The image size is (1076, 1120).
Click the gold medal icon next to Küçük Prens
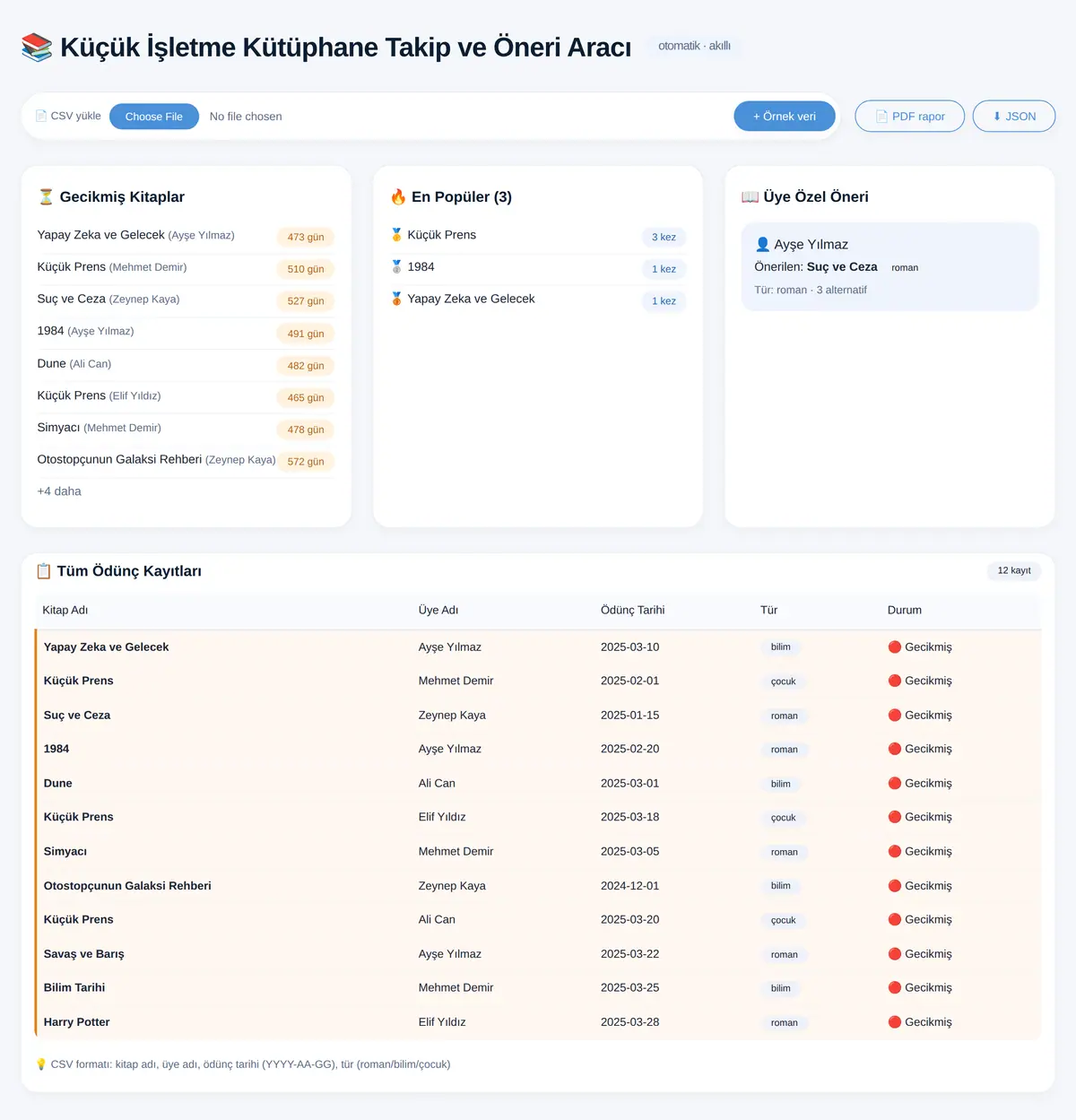tap(396, 235)
